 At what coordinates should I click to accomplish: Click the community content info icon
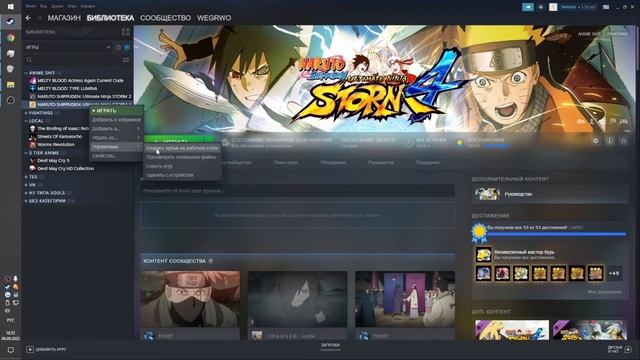211,261
